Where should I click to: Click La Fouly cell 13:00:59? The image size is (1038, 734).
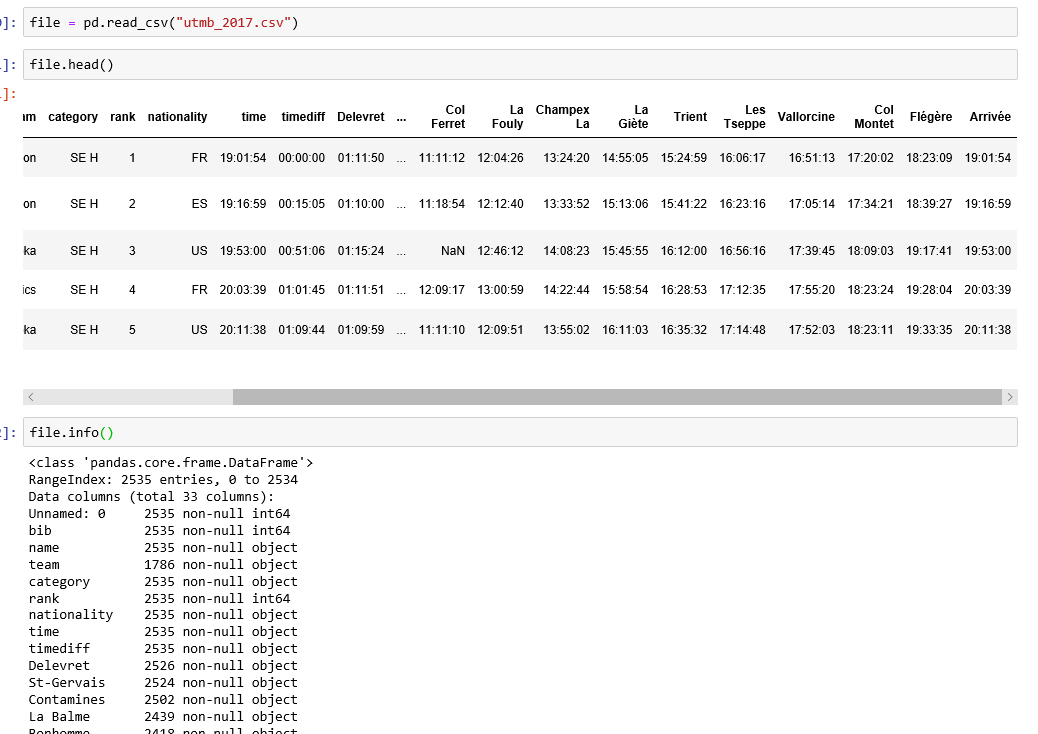click(500, 290)
